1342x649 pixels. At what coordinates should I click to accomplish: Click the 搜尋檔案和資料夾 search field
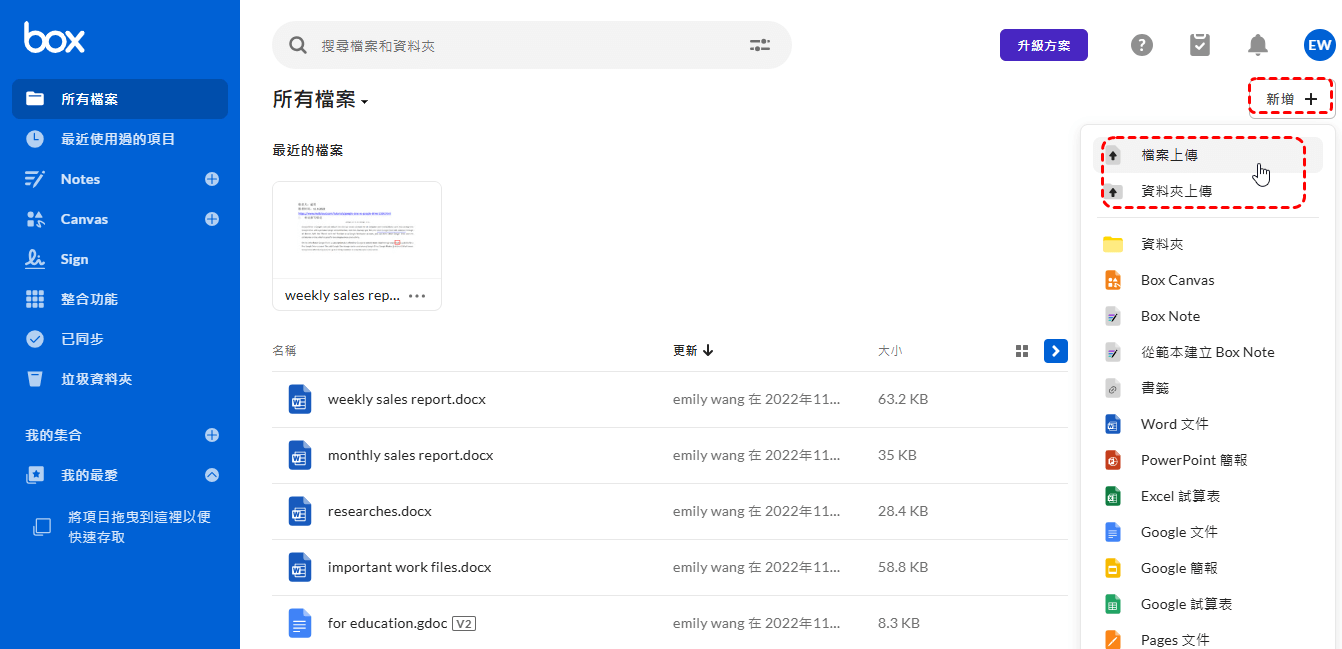532,45
